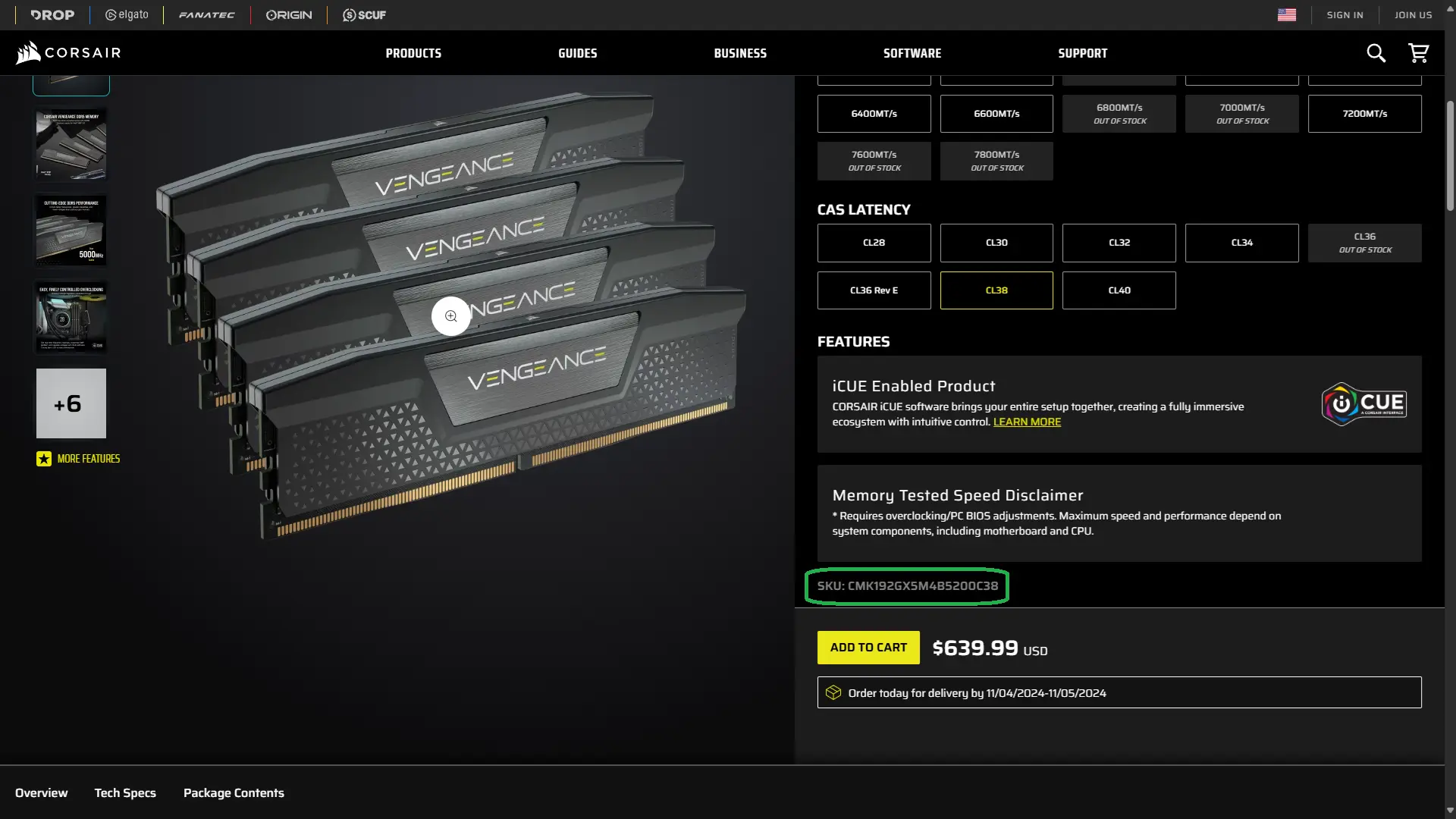Open the Support menu
Viewport: 1456px width, 819px height.
coord(1083,53)
